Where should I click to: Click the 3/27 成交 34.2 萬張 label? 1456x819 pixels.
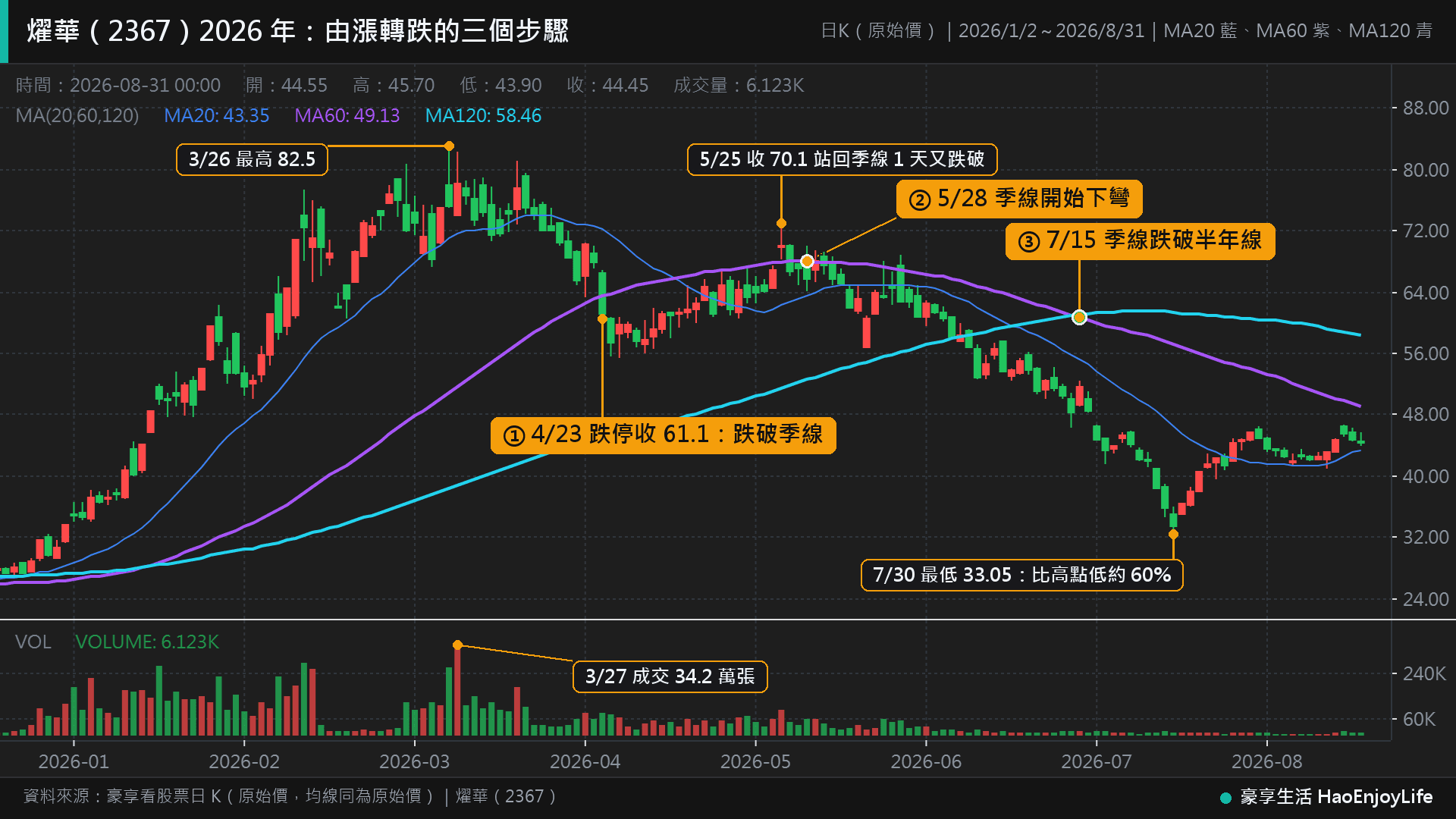coord(670,676)
